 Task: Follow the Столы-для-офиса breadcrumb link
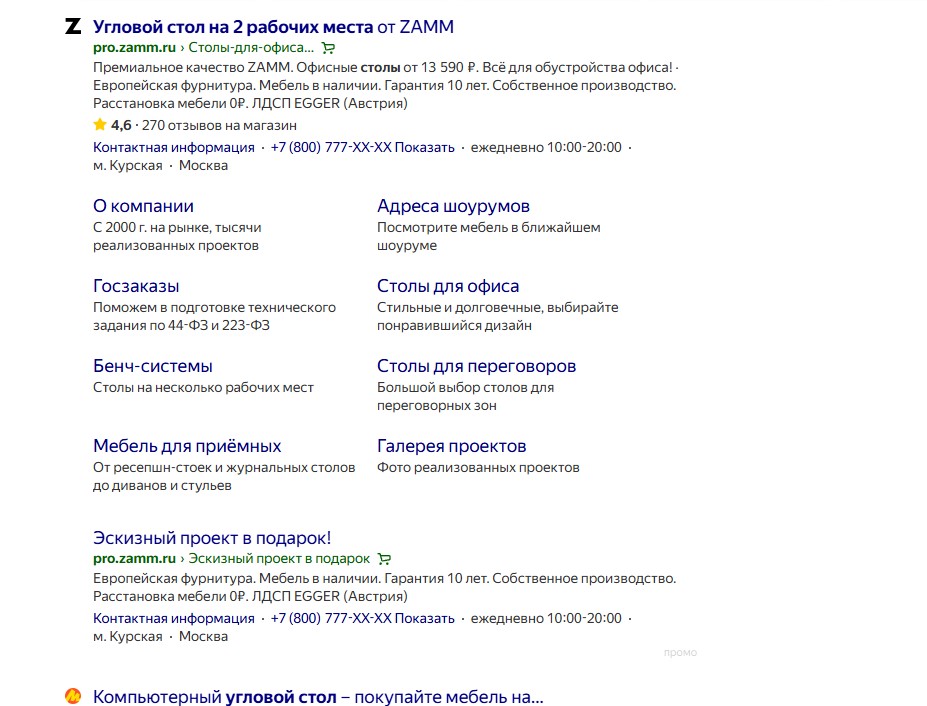pyautogui.click(x=251, y=47)
